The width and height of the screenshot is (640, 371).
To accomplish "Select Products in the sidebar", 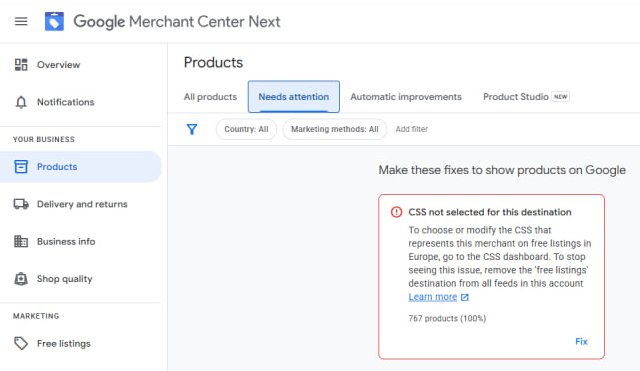I will pyautogui.click(x=81, y=167).
